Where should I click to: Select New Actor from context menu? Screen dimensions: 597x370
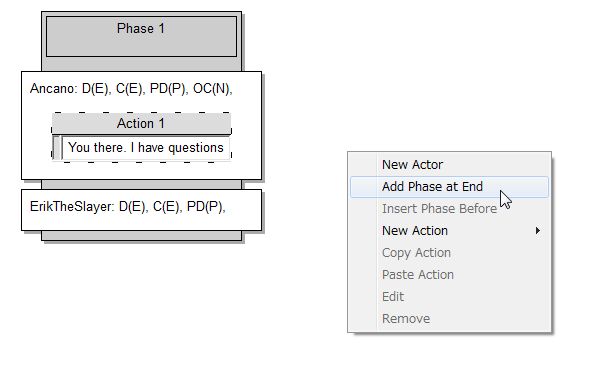point(449,164)
